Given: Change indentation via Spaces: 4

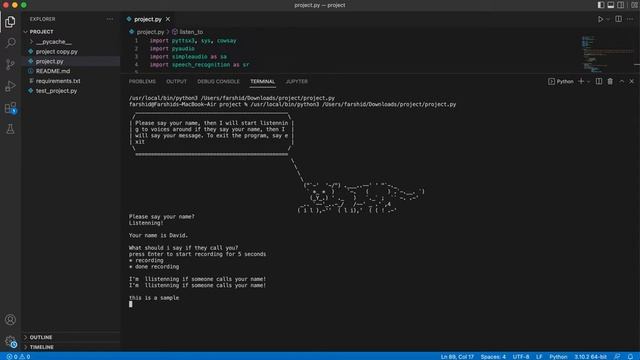Looking at the screenshot, I should coord(493,357).
